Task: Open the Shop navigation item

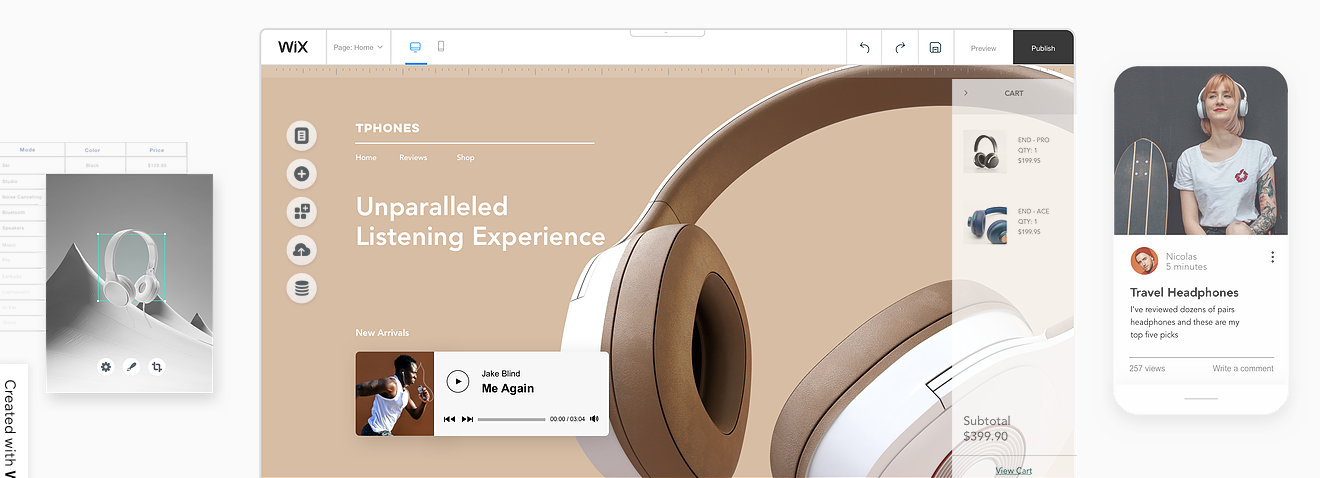Action: click(x=466, y=157)
